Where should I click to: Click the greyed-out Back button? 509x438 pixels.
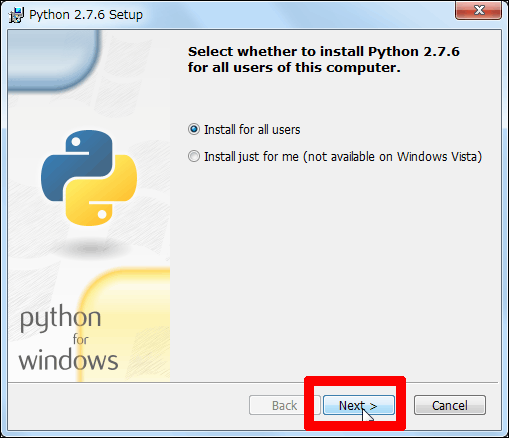[284, 405]
